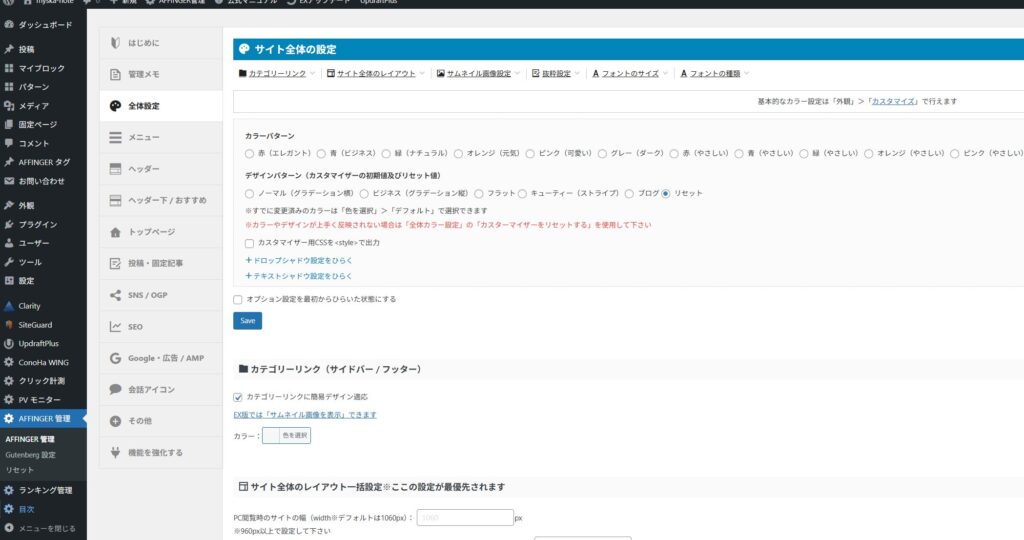Choose the ピンク（可愛い）radio option
Viewport: 1024px width, 540px height.
[530, 153]
